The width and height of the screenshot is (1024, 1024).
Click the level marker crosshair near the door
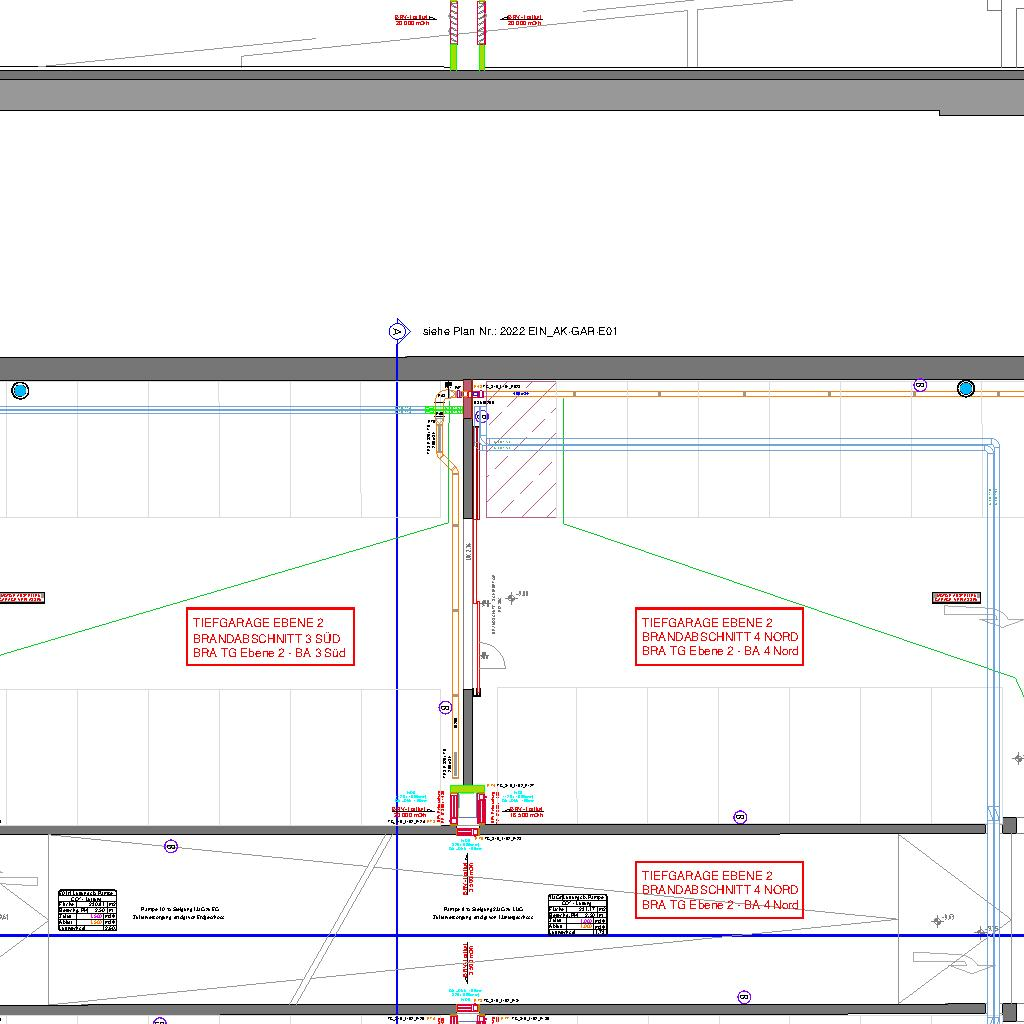pyautogui.click(x=512, y=598)
